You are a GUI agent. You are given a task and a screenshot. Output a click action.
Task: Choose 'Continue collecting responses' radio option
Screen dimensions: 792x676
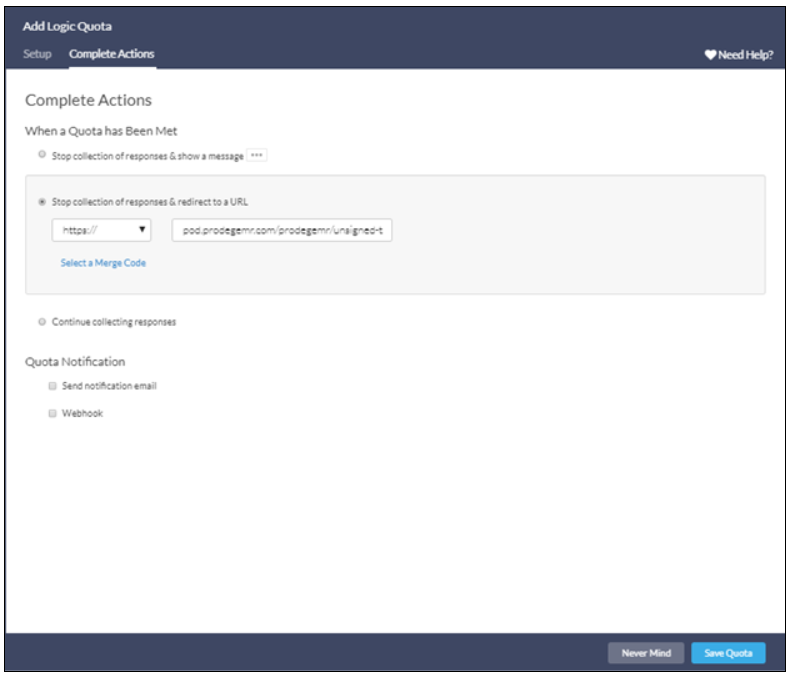(41, 322)
